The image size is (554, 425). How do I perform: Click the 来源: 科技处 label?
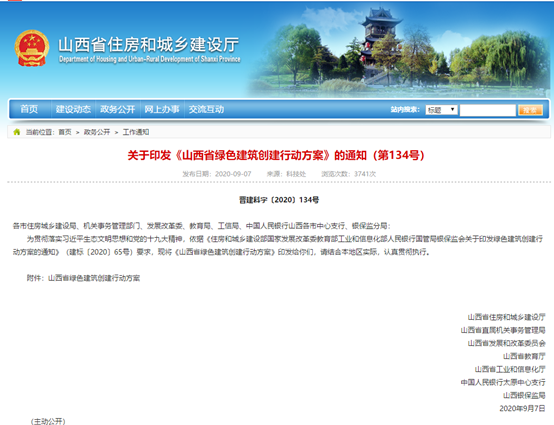[286, 174]
